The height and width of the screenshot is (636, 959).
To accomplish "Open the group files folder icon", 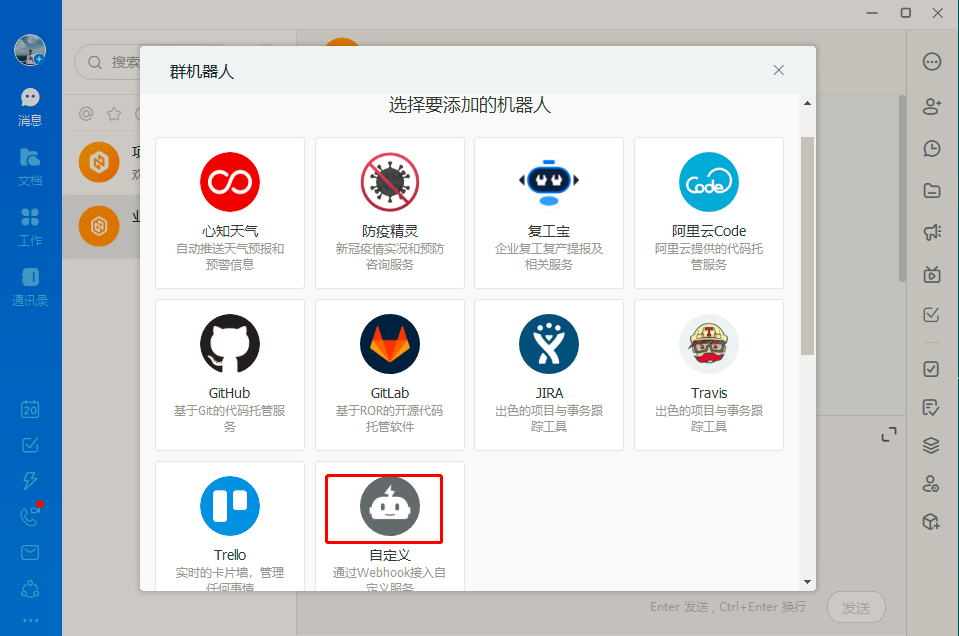I will tap(931, 191).
